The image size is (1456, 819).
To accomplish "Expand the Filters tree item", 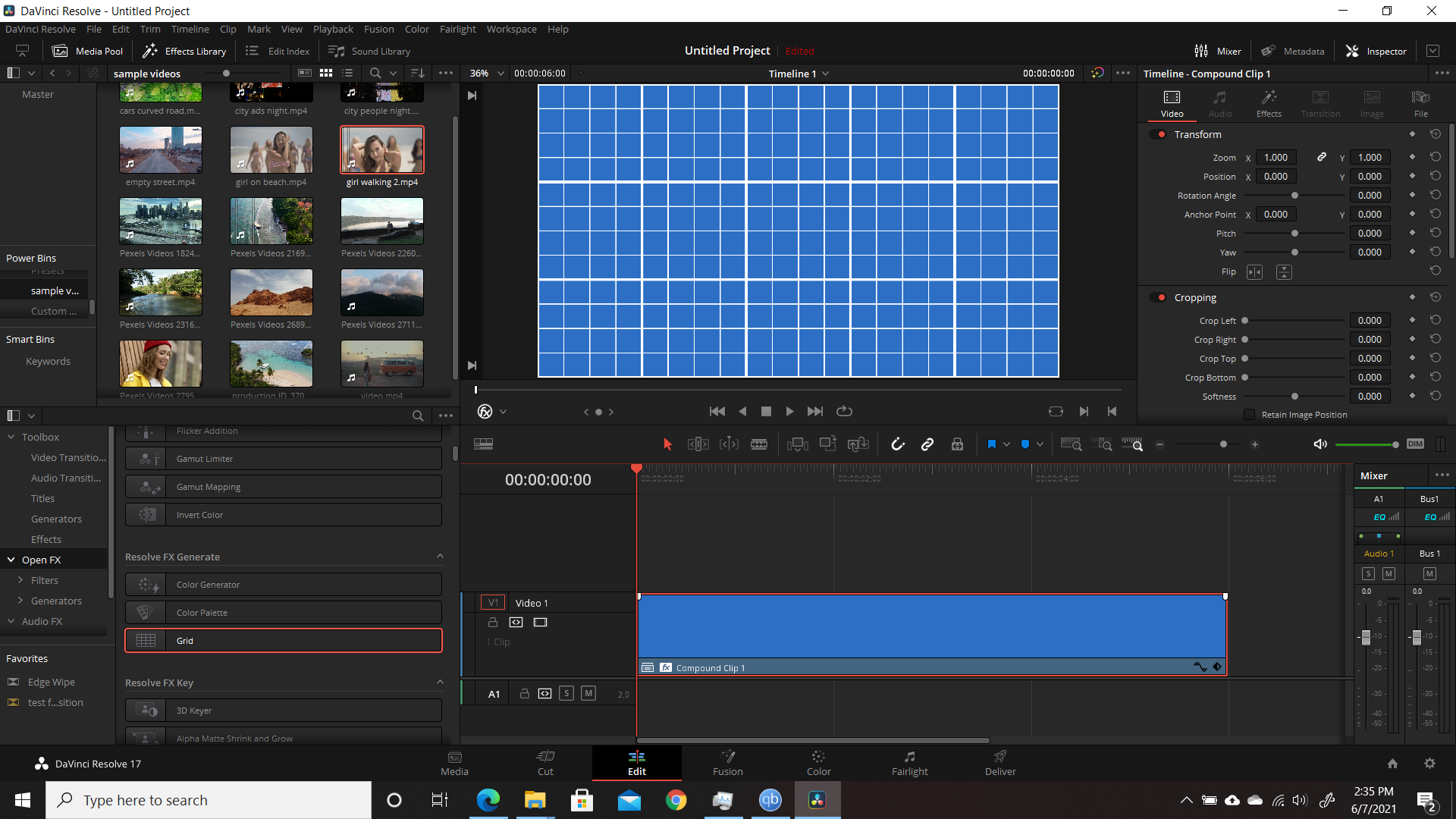I will [x=20, y=580].
